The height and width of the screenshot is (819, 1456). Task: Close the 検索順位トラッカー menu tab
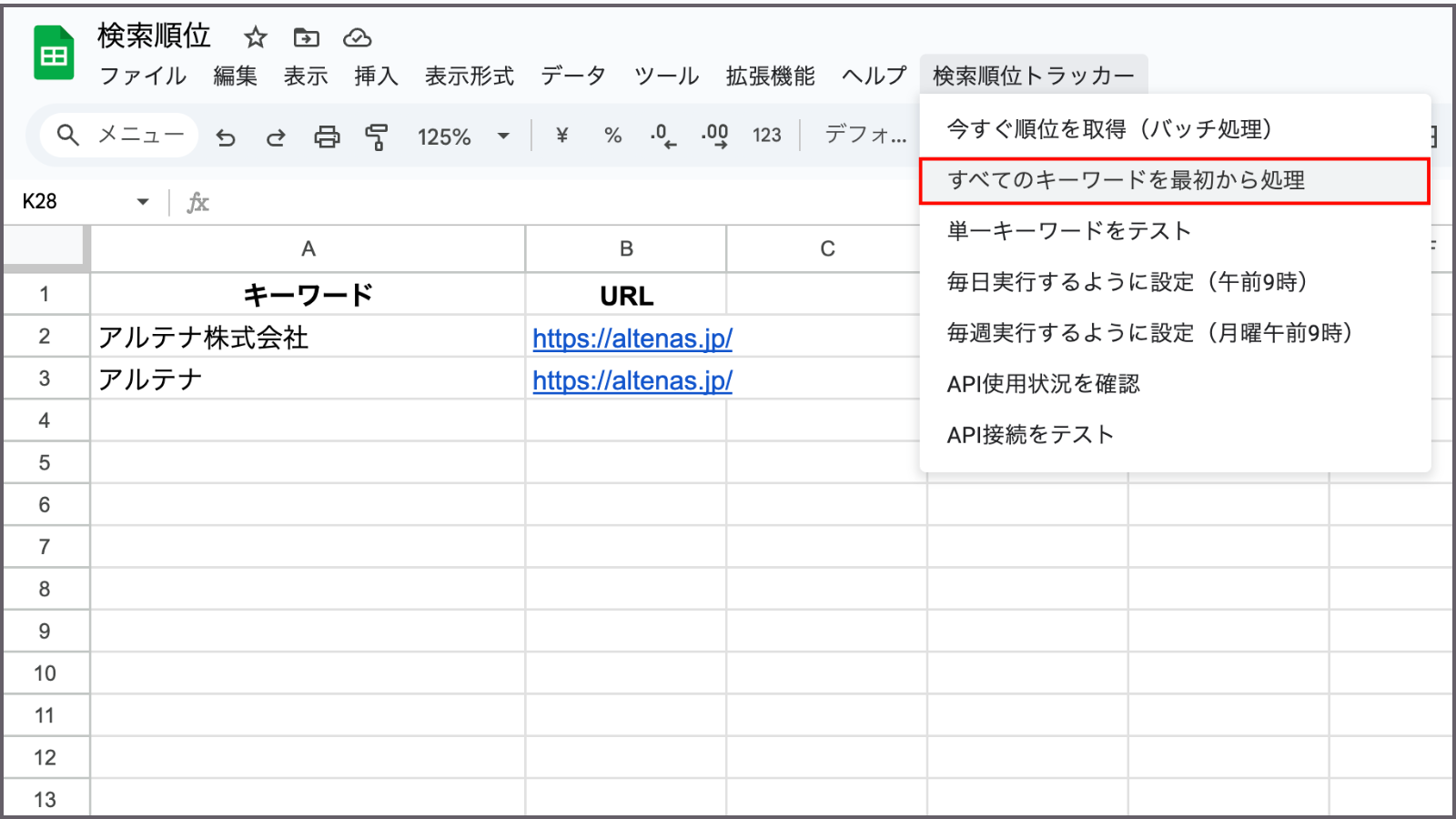(x=1034, y=76)
